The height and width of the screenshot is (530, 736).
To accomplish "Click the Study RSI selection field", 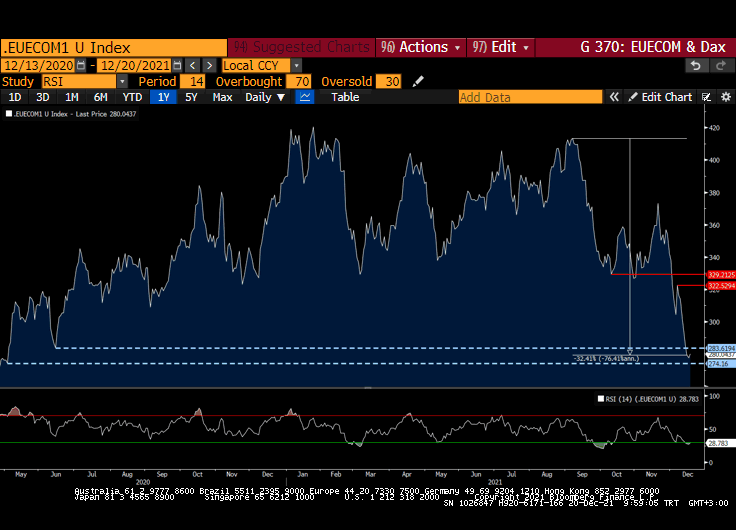I will tap(79, 82).
